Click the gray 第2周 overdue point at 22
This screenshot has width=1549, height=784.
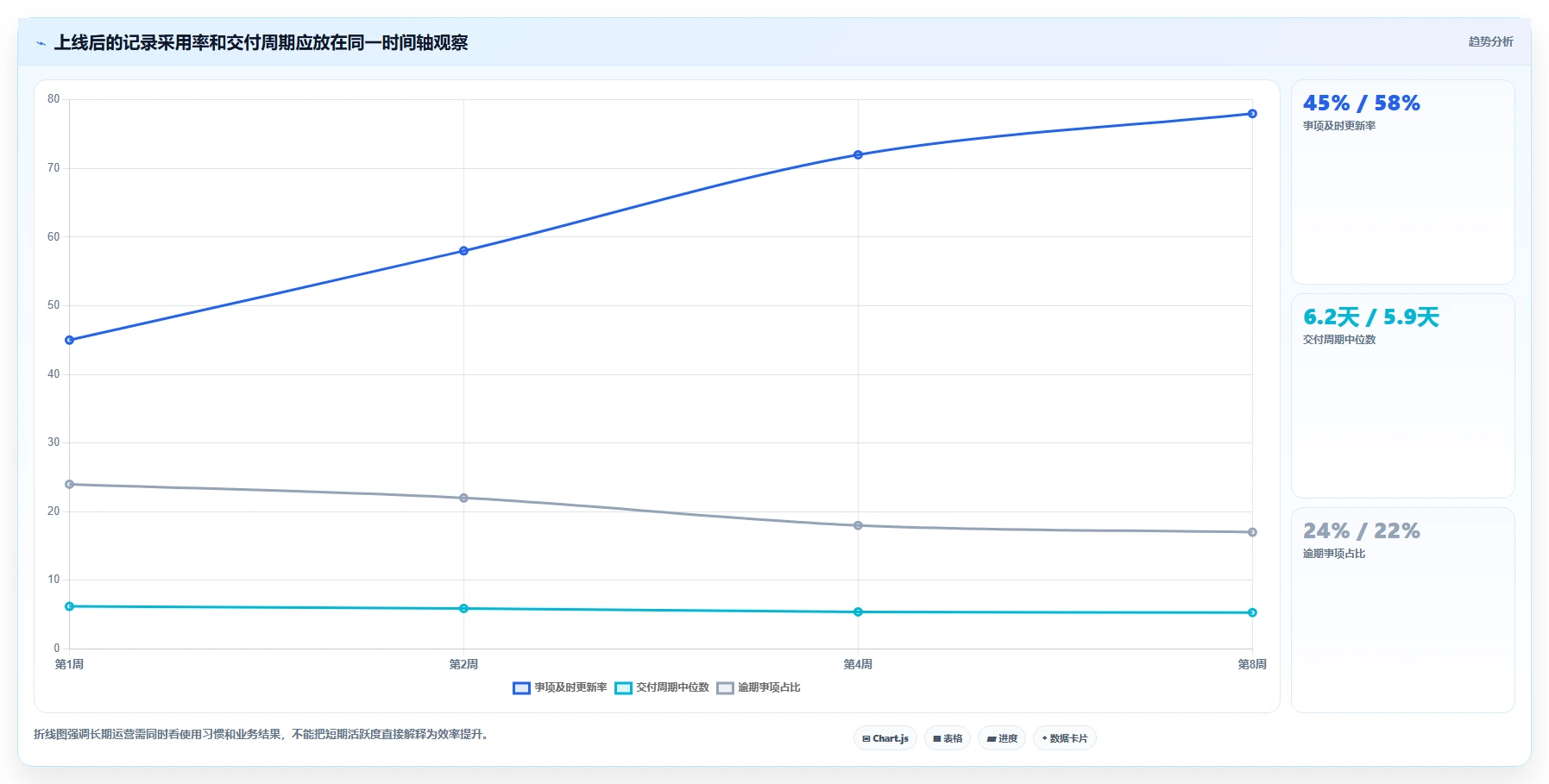pos(463,498)
